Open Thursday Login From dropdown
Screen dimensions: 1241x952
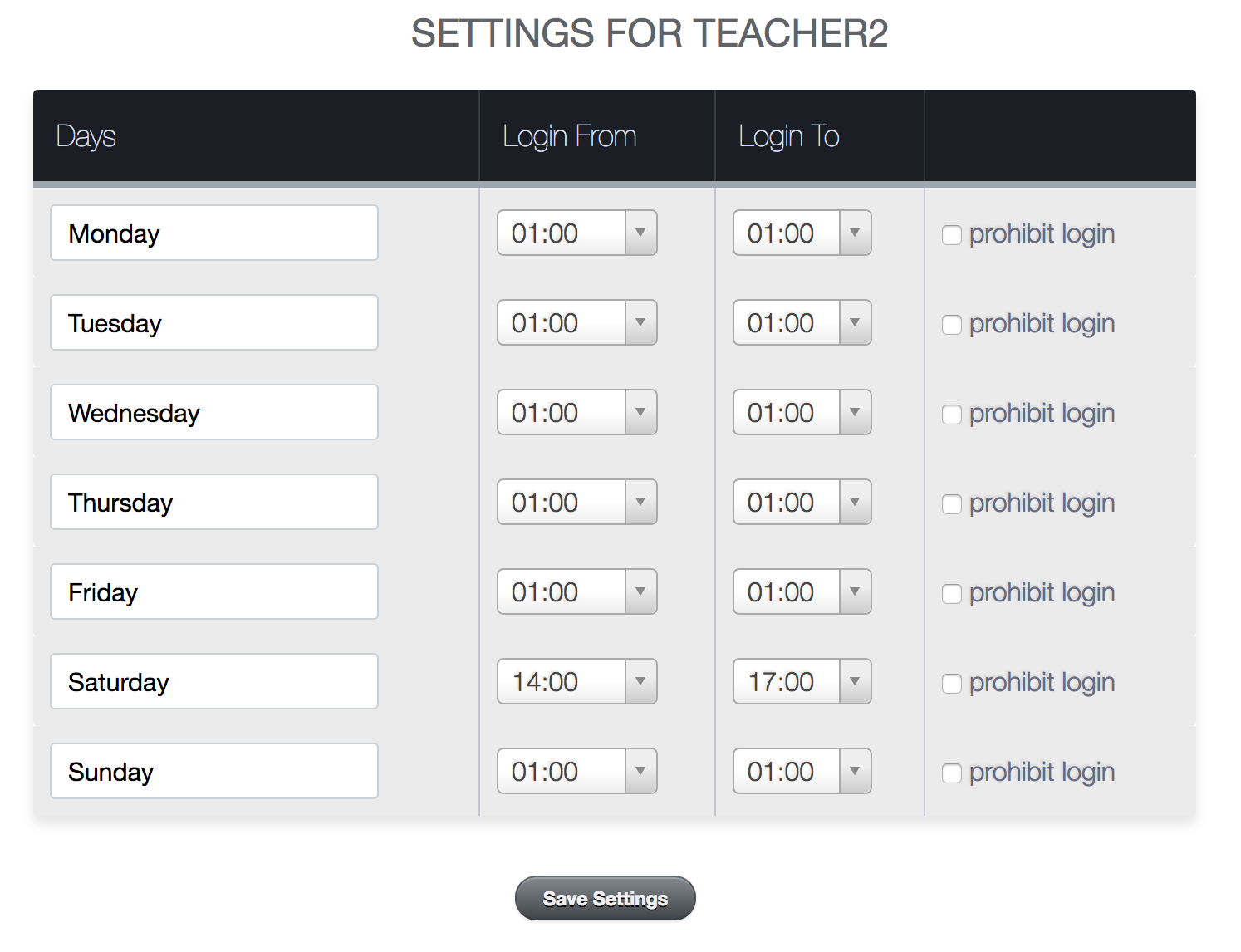pyautogui.click(x=576, y=503)
